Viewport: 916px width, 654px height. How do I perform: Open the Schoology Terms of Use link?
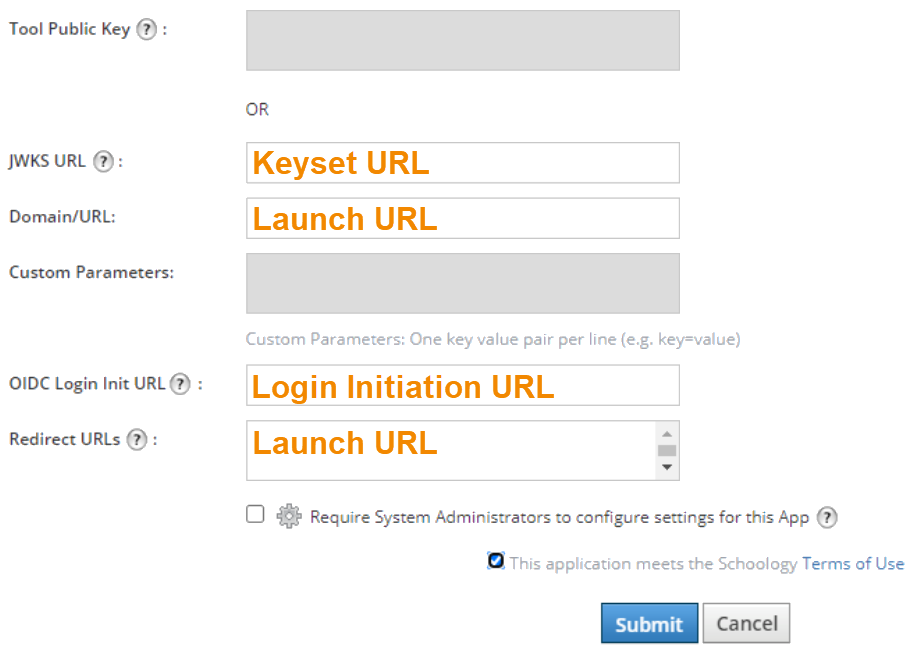coord(853,563)
